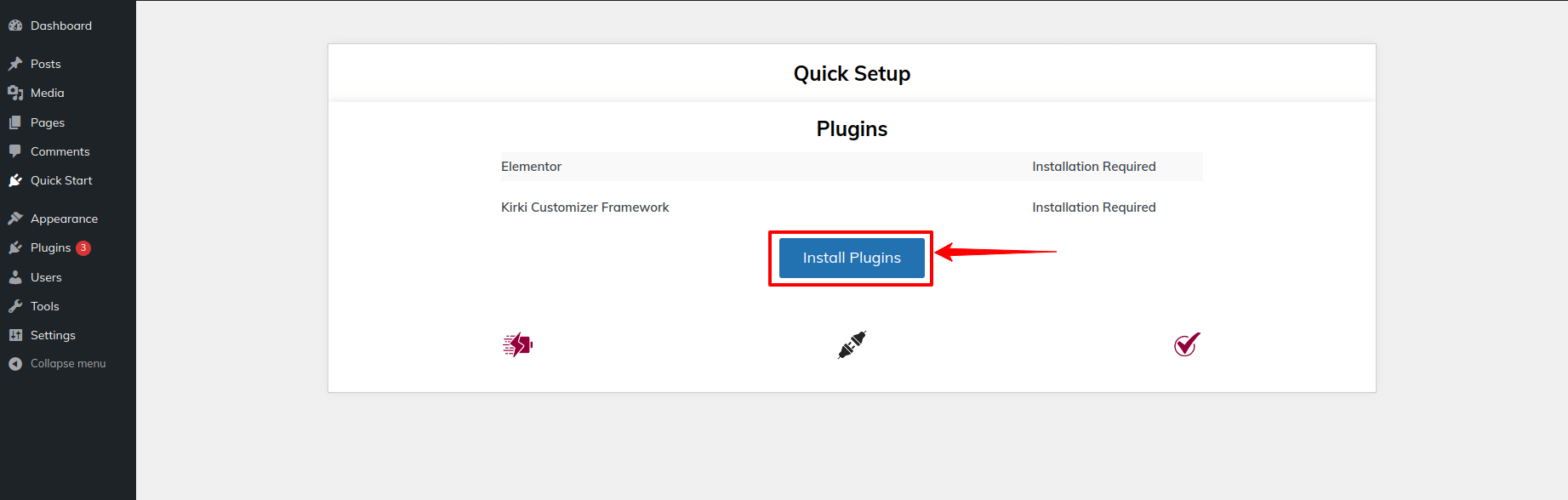Click the red plugin update count badge

[x=83, y=247]
